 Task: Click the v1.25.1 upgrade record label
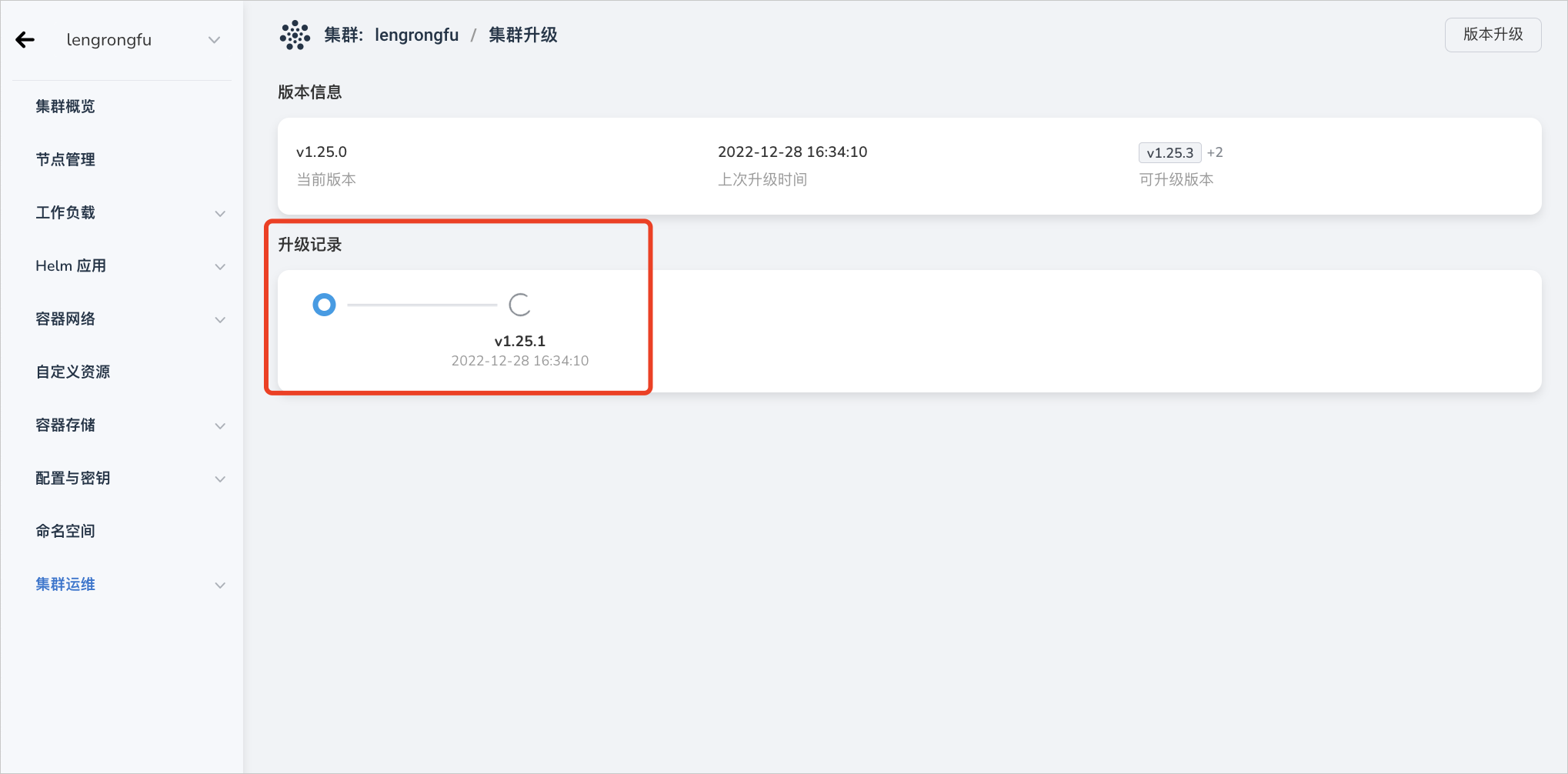(x=520, y=341)
